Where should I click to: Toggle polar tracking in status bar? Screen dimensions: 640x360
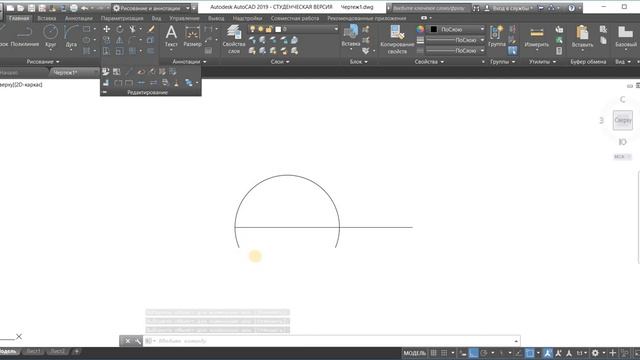[484, 353]
